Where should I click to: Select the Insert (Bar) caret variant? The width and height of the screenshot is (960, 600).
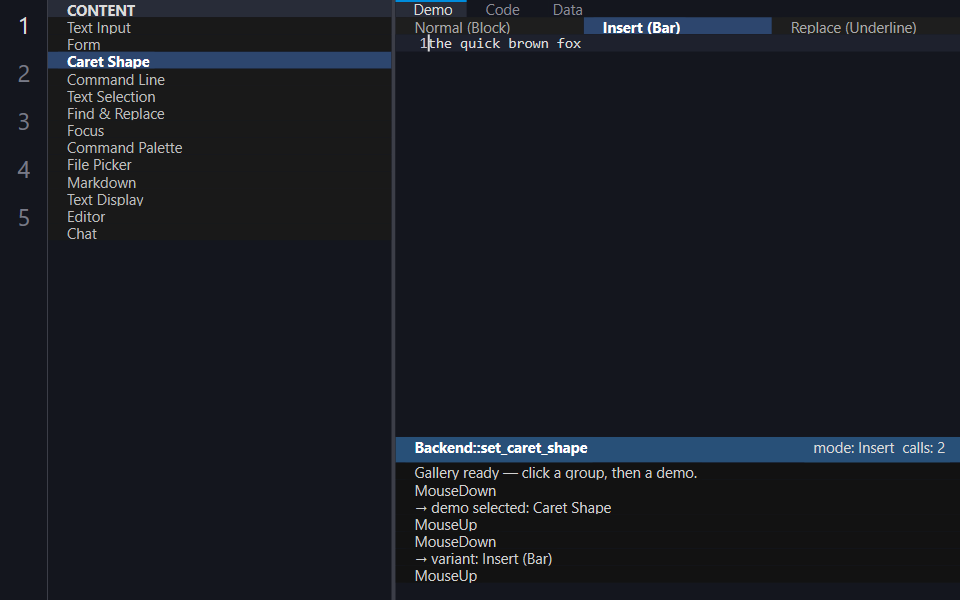678,28
